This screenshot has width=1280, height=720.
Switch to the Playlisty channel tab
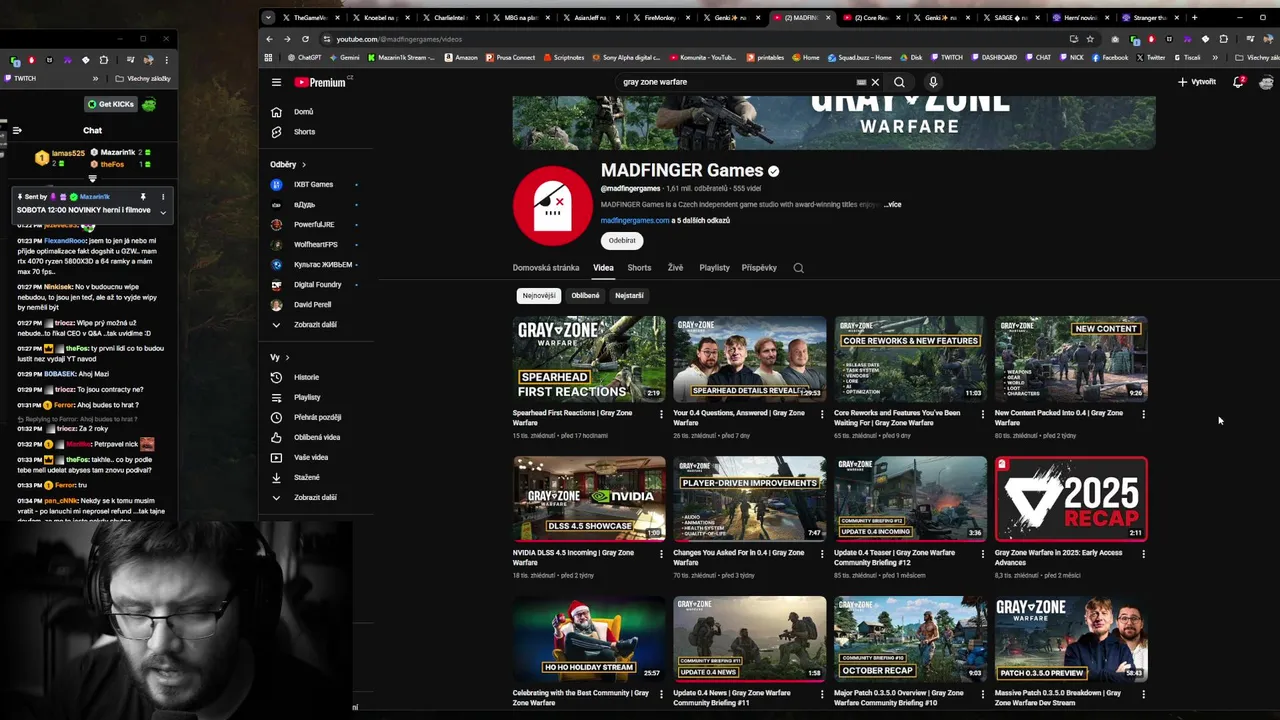714,268
